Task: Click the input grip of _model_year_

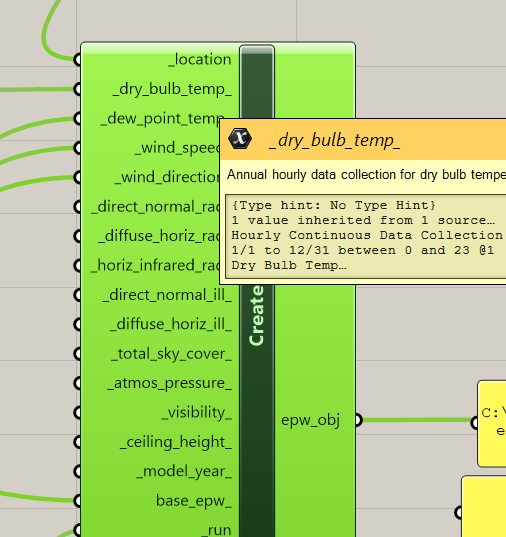Action: tap(78, 471)
